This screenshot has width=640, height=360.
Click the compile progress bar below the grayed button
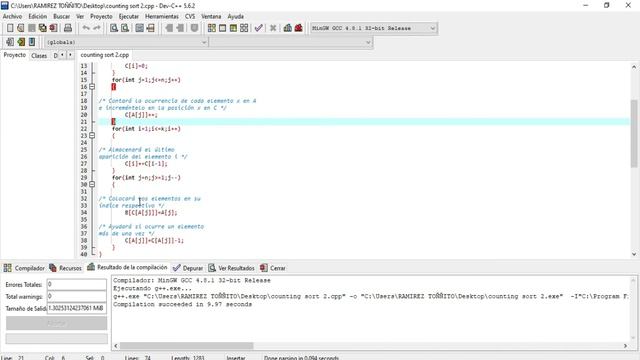57,338
